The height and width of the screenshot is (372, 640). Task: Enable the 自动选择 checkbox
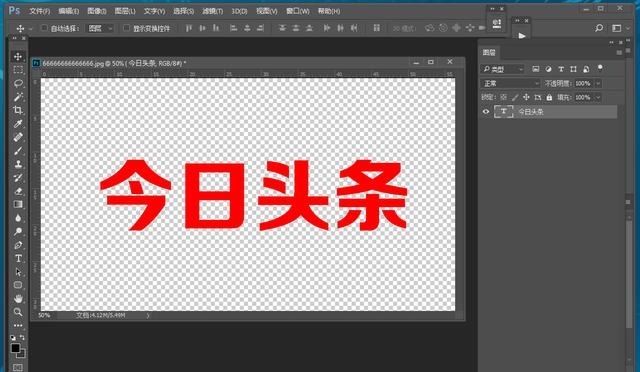point(44,28)
